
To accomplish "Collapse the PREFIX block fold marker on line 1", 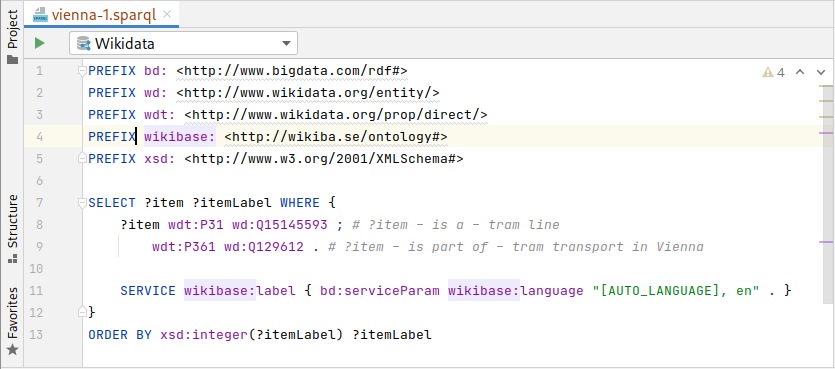I will tap(82, 71).
